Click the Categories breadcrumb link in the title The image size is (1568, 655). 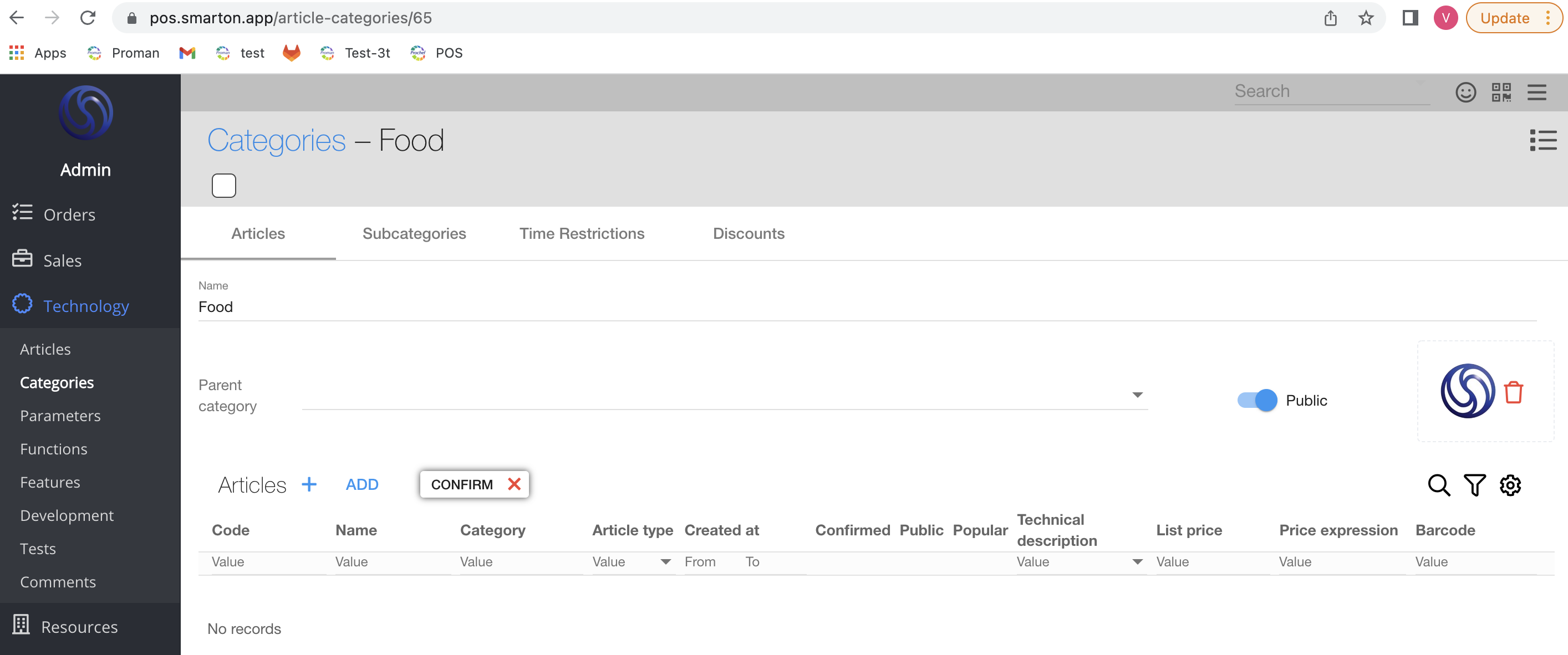pyautogui.click(x=276, y=141)
